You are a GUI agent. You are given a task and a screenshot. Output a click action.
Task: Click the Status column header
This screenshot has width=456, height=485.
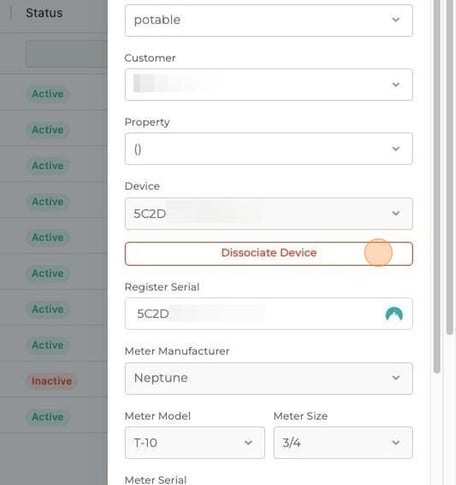44,13
